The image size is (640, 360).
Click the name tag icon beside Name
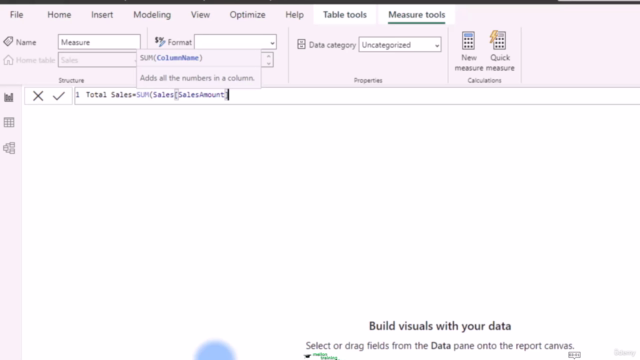click(x=8, y=42)
